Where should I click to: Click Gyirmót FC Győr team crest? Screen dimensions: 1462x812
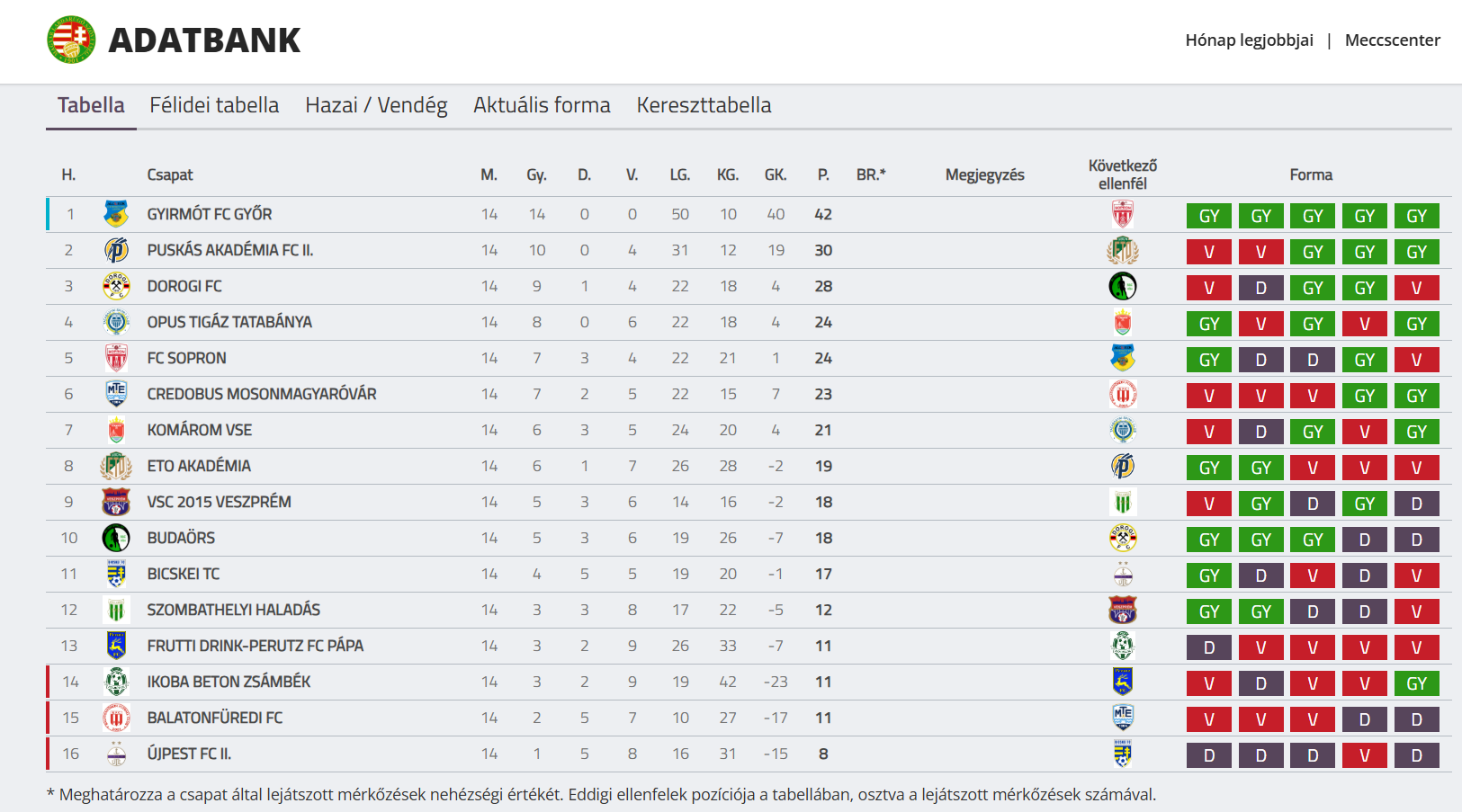pos(116,214)
